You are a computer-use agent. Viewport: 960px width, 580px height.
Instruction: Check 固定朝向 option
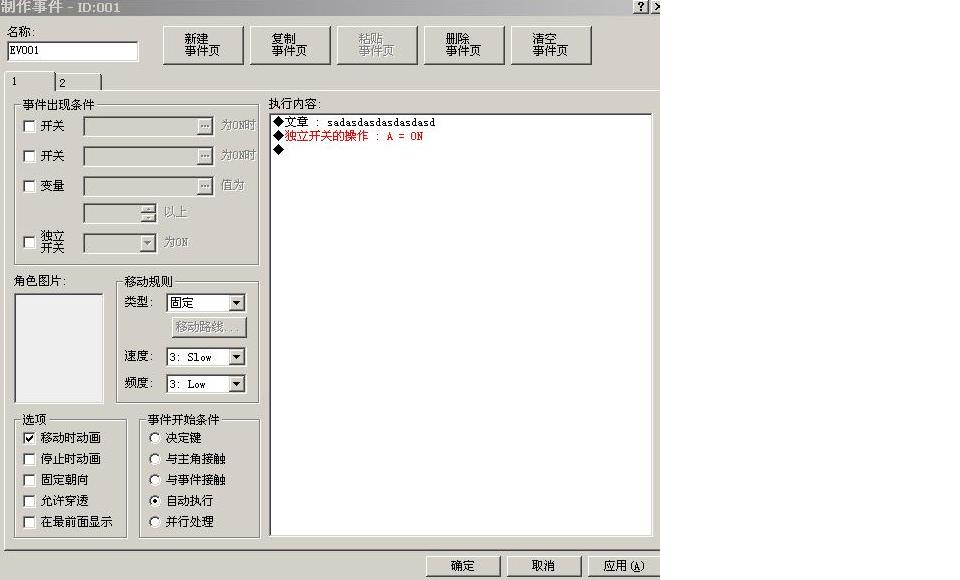(x=29, y=480)
